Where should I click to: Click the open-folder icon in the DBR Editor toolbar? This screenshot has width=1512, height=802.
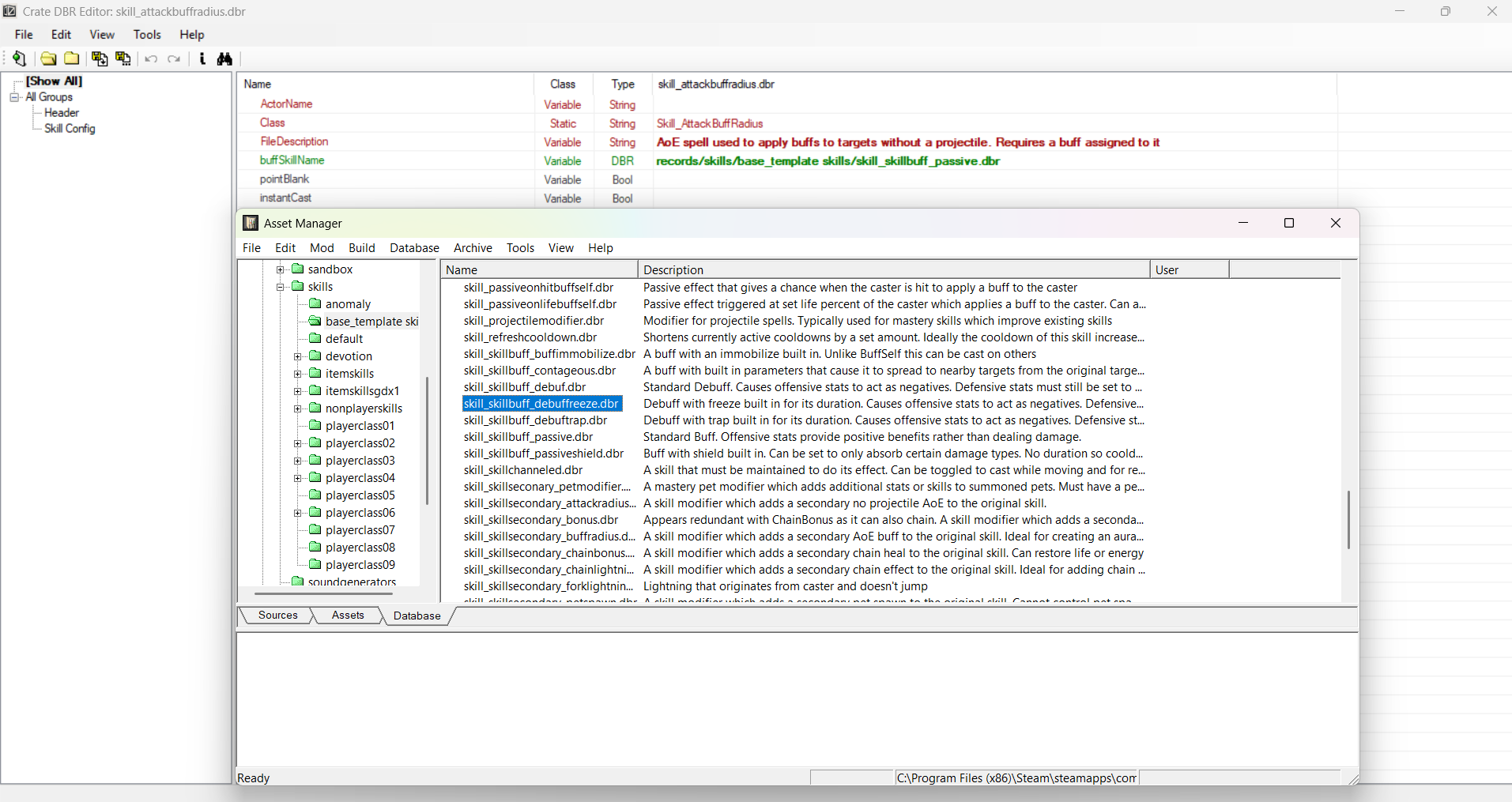tap(48, 58)
